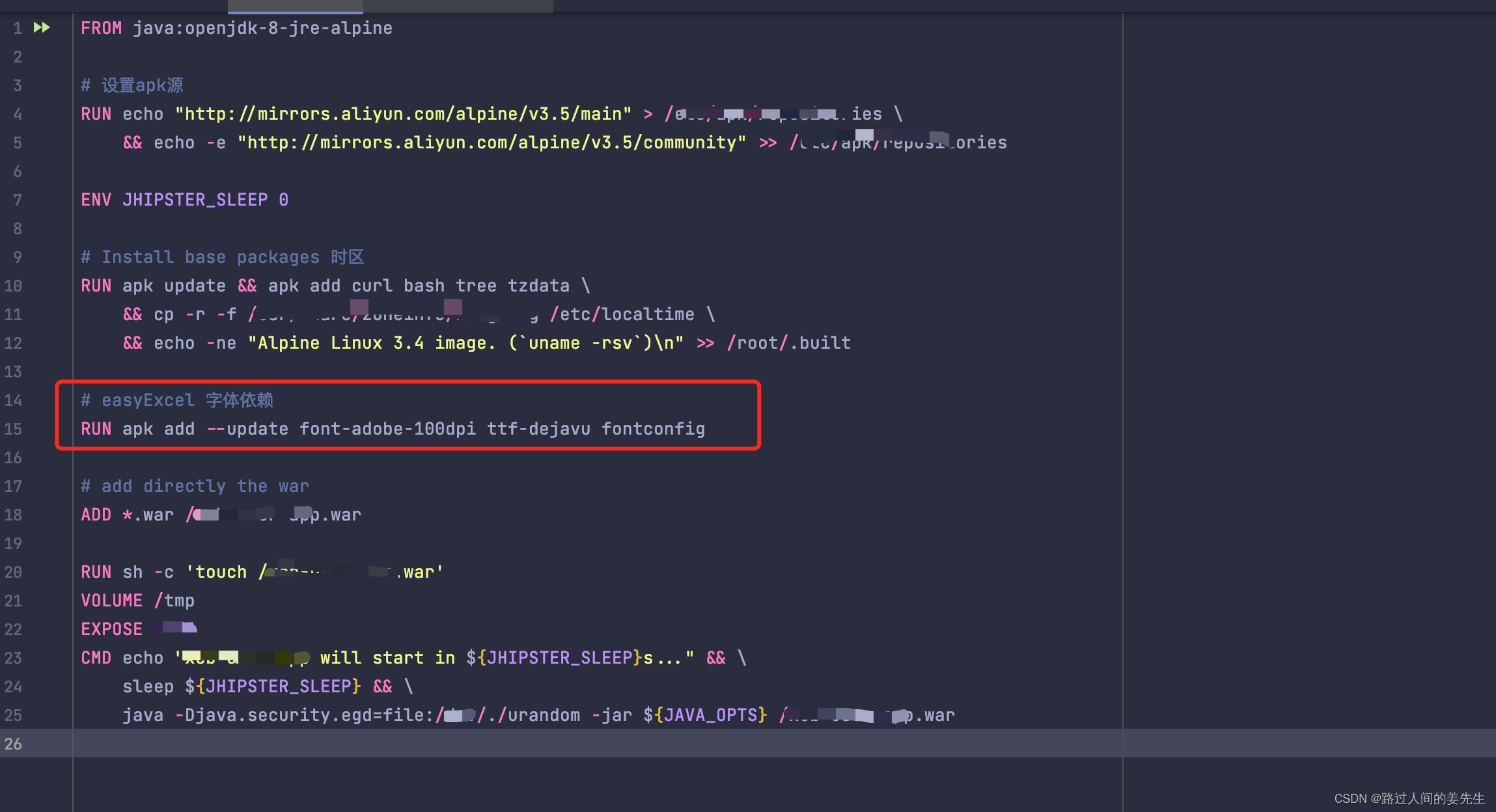Click '${JAVA_OPTS}' on line 25

tap(705, 715)
